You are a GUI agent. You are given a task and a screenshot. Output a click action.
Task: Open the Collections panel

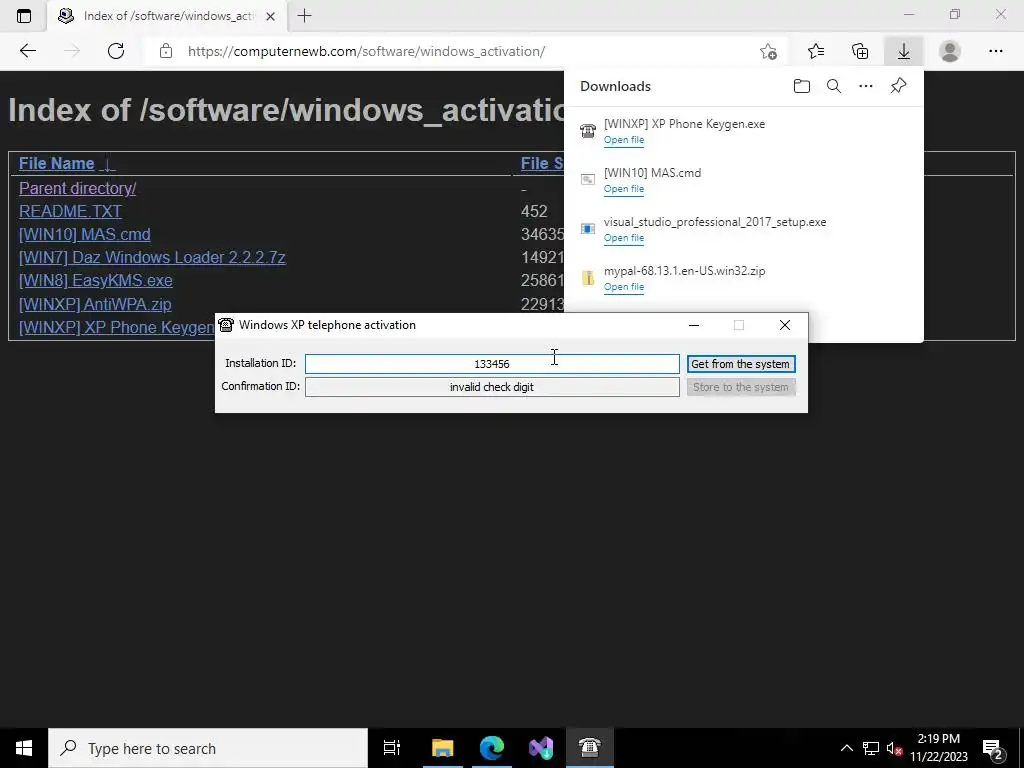(860, 51)
